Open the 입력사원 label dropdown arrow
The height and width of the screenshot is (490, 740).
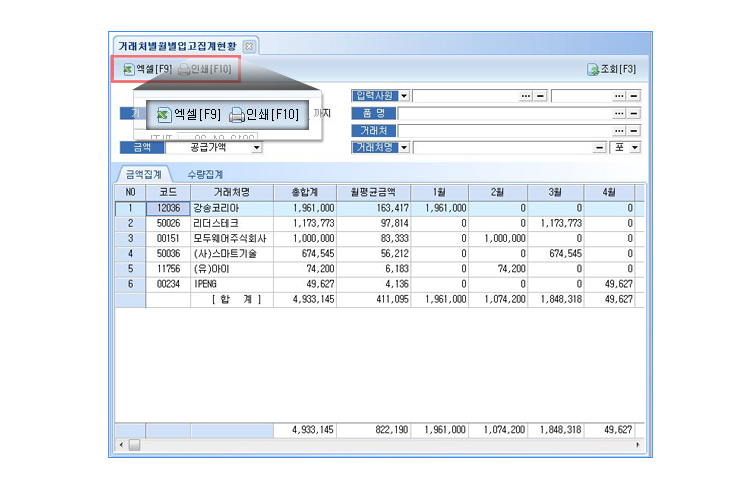tap(405, 96)
